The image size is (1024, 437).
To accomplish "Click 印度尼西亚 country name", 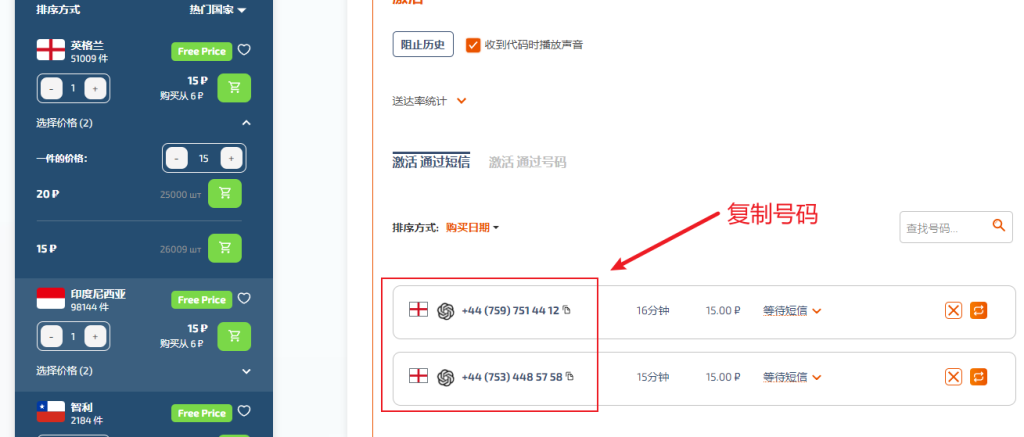I will pos(99,294).
